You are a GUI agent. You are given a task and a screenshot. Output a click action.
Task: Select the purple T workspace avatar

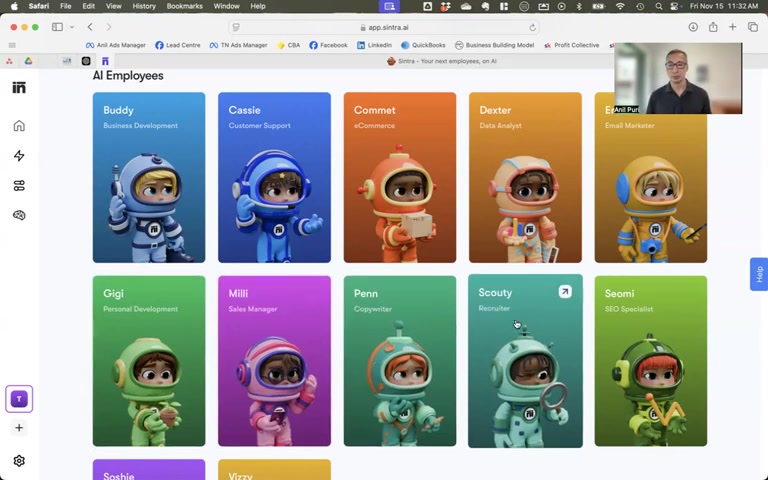(19, 399)
